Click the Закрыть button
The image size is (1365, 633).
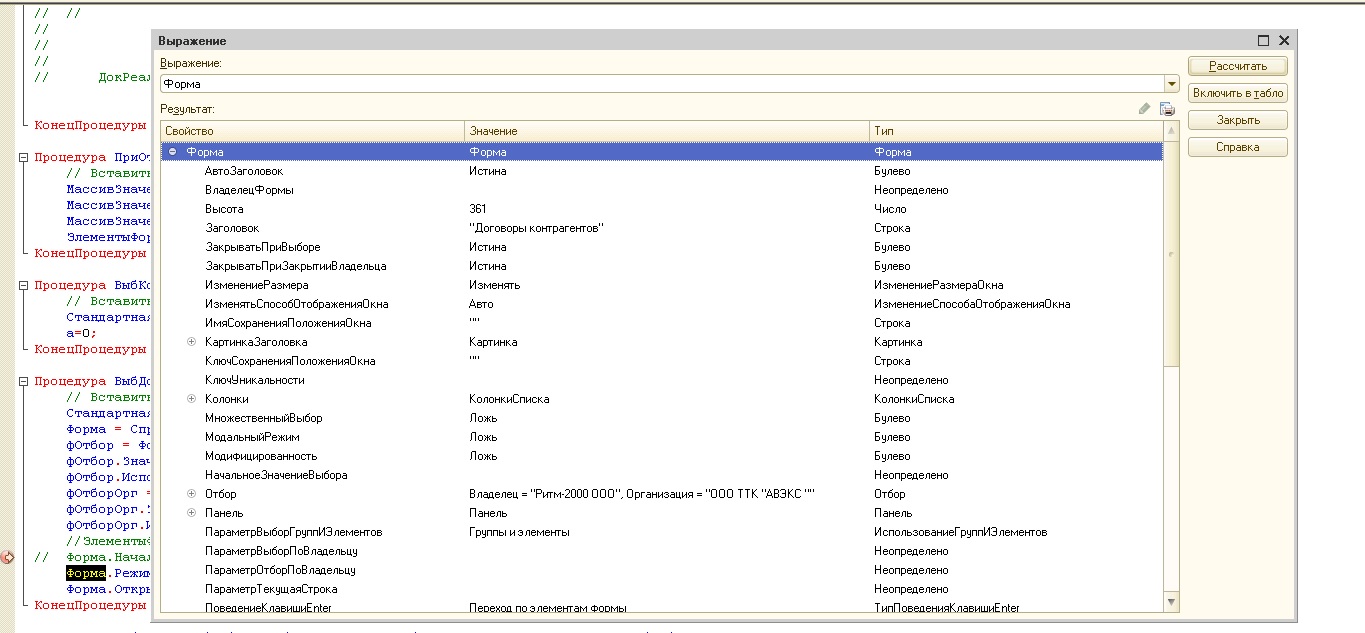point(1237,120)
